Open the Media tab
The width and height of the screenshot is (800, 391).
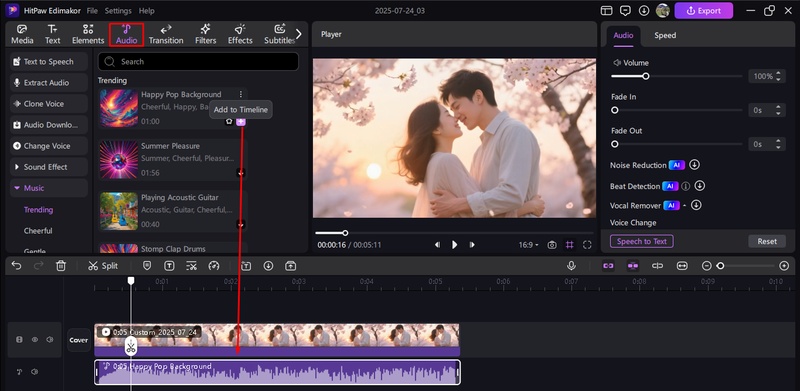point(22,35)
